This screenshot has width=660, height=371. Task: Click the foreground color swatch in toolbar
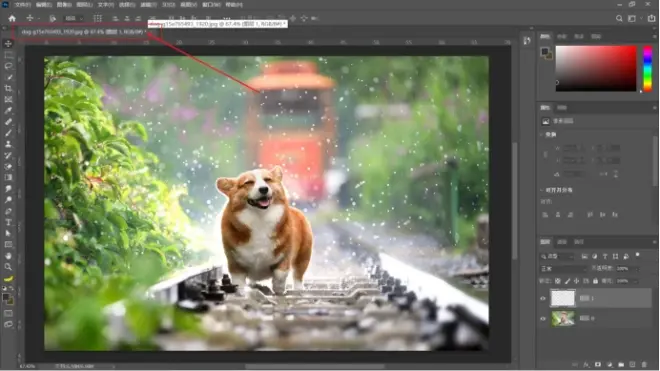pyautogui.click(x=6, y=298)
